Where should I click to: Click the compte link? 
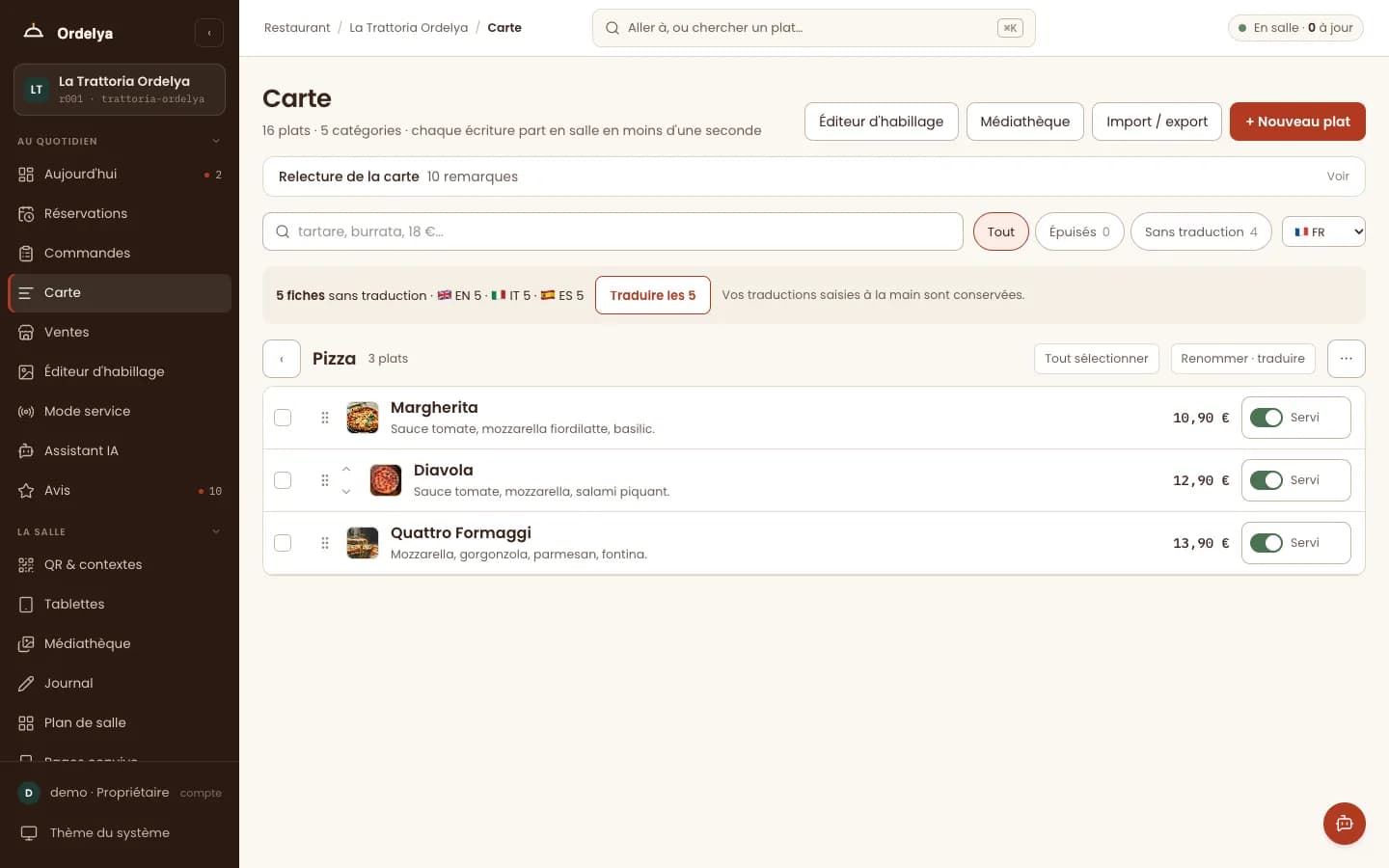pos(201,793)
